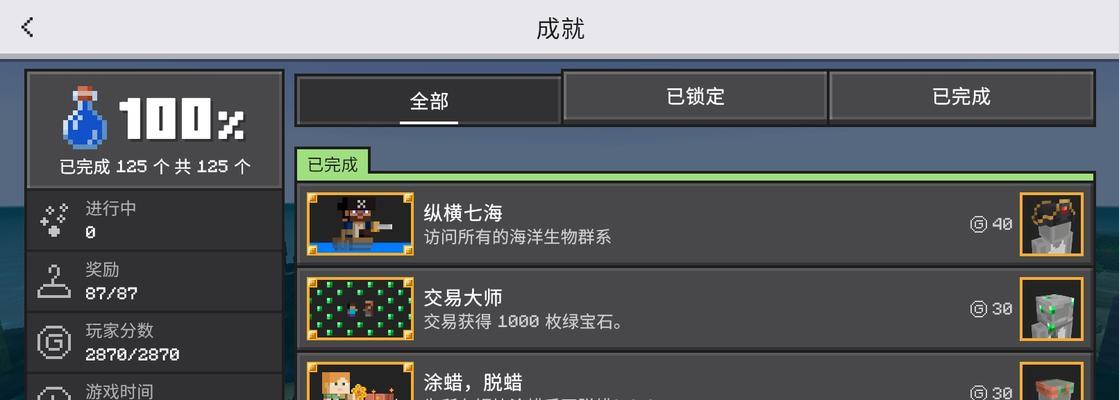The image size is (1119, 400).
Task: Switch to the 全部 tab
Action: [x=429, y=101]
